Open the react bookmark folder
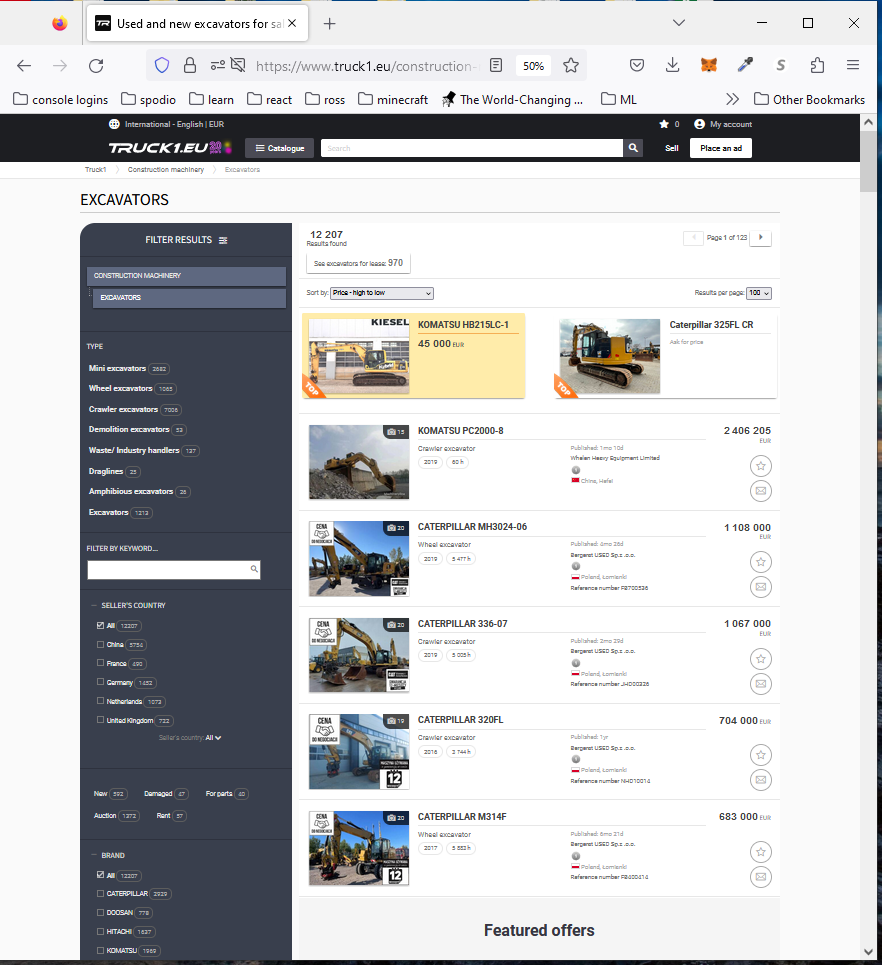 270,99
